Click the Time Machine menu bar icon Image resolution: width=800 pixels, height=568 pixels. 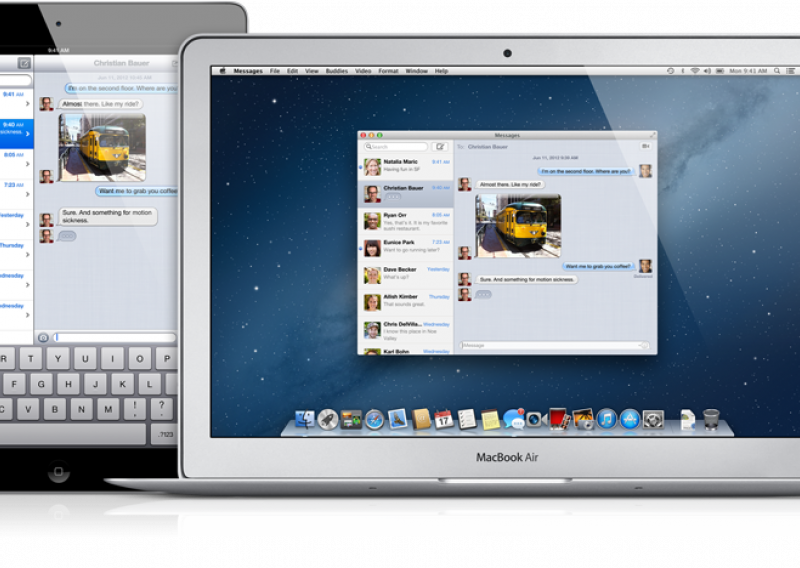point(670,71)
